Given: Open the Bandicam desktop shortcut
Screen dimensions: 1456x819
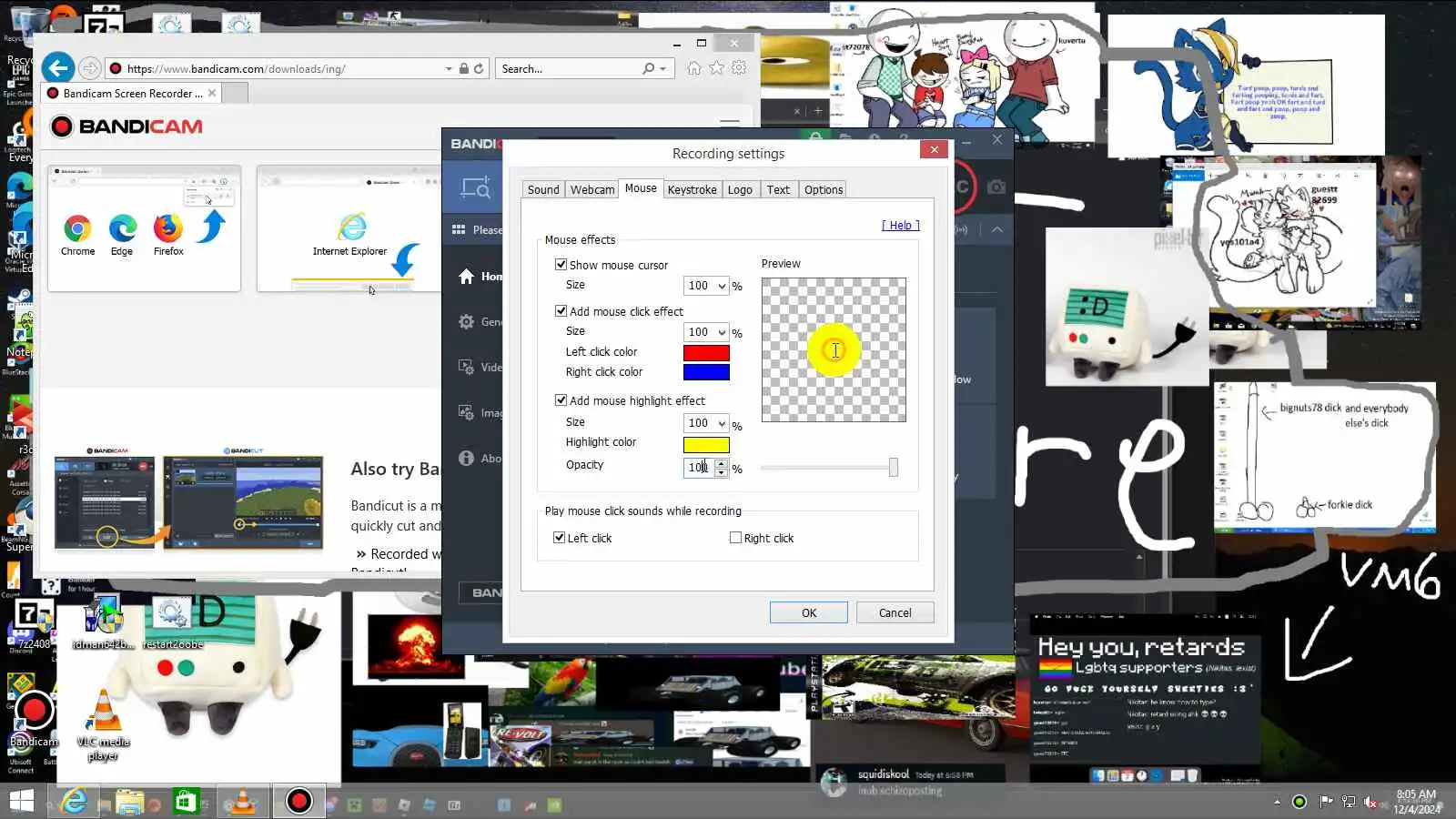Looking at the screenshot, I should 34,718.
